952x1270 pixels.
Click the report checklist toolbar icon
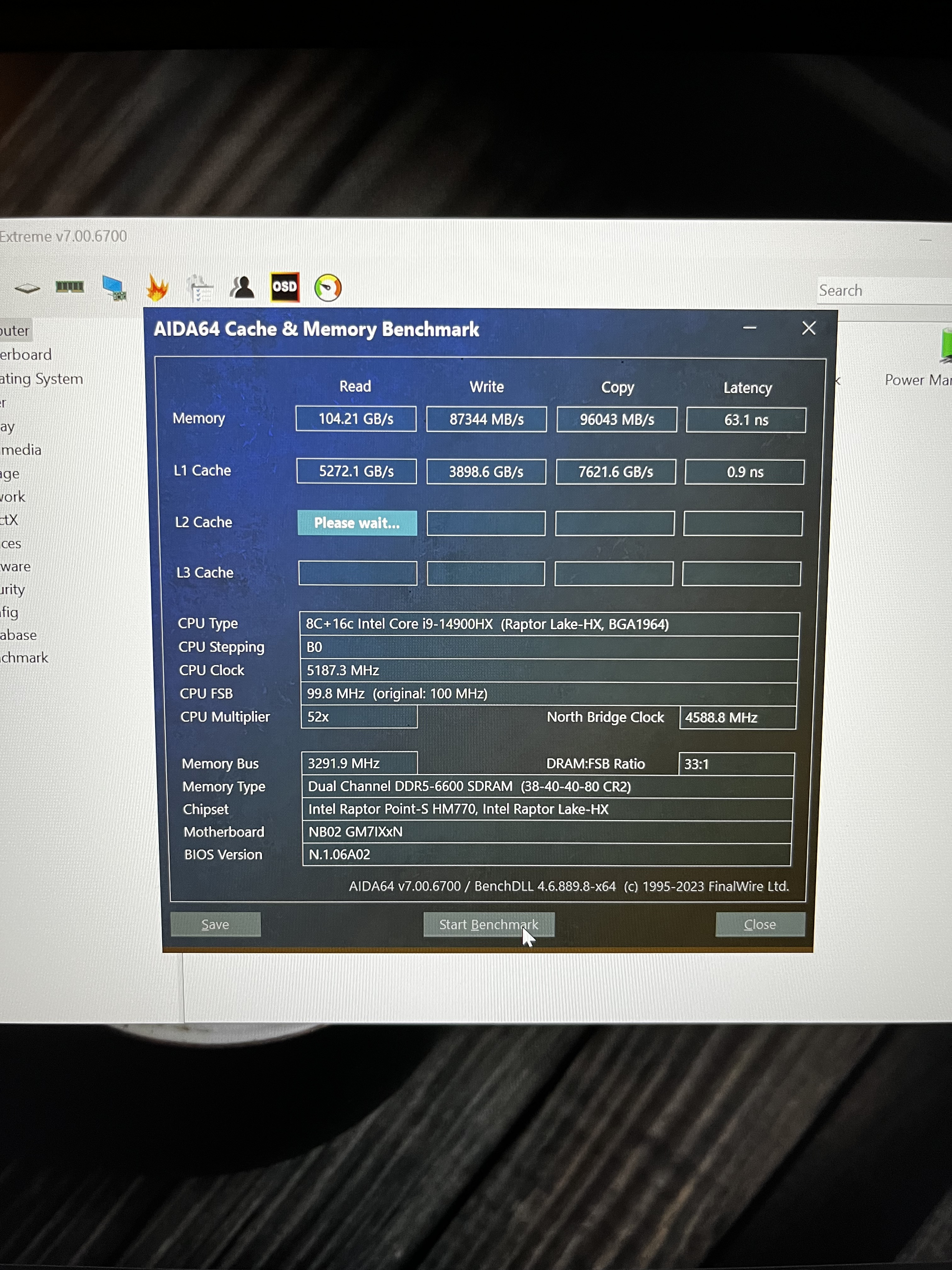200,288
